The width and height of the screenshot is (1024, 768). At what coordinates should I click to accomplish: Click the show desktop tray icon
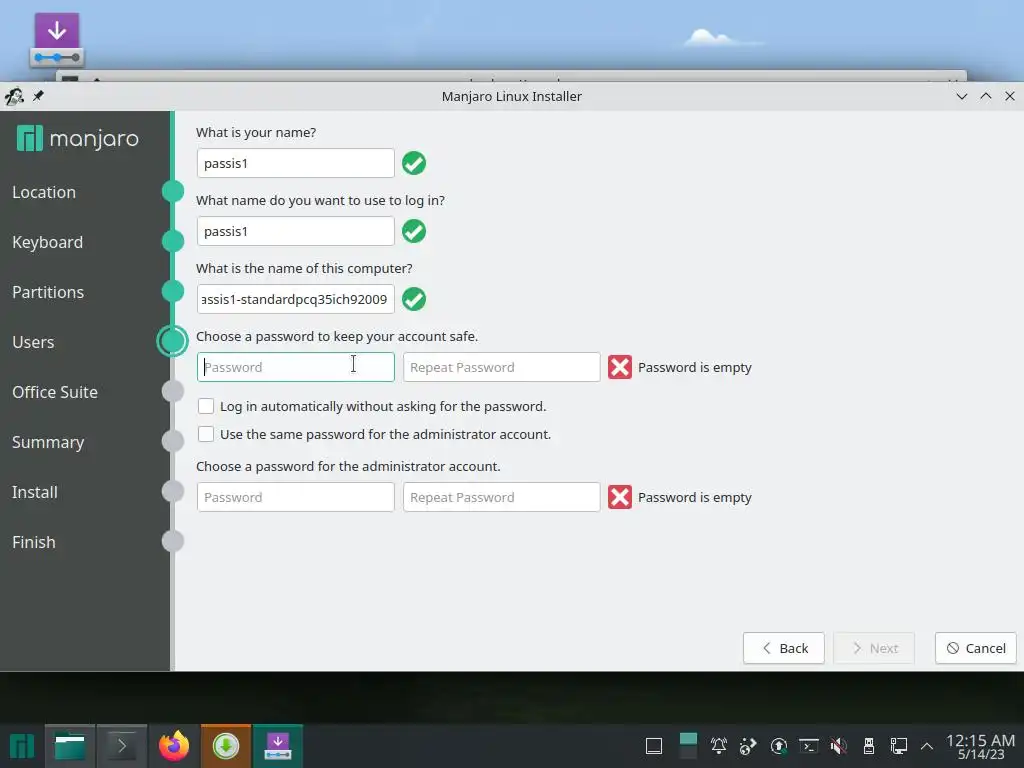[654, 746]
